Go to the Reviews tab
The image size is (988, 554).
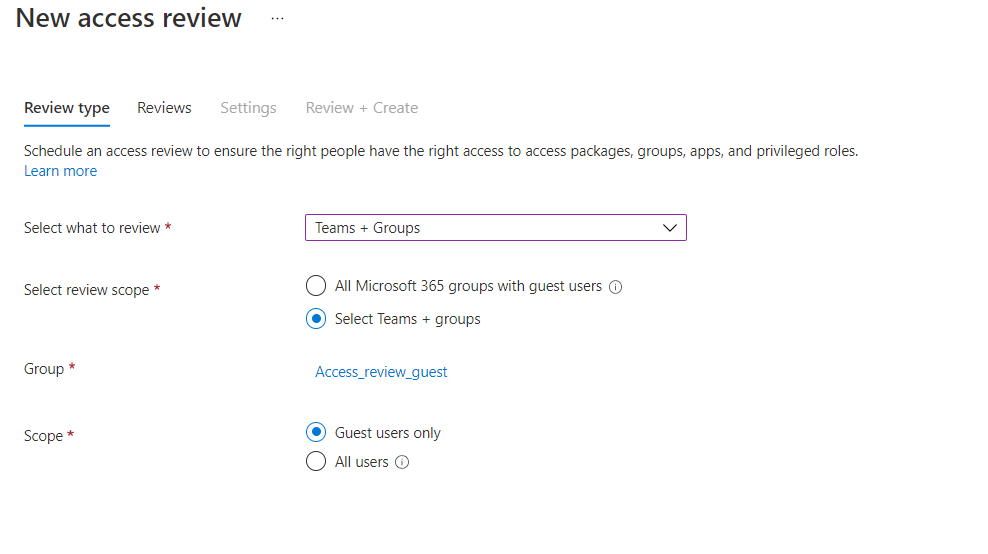tap(164, 108)
